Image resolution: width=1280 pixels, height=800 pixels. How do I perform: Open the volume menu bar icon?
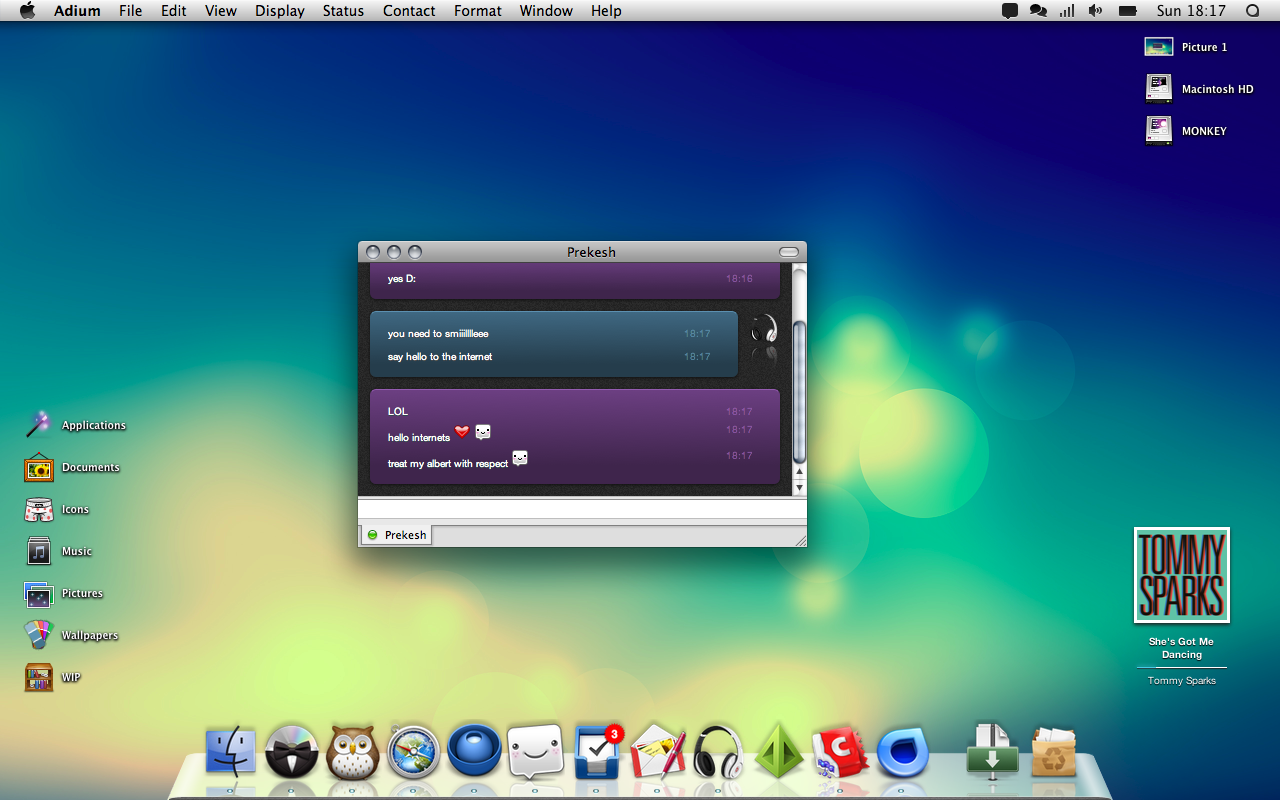(1096, 11)
